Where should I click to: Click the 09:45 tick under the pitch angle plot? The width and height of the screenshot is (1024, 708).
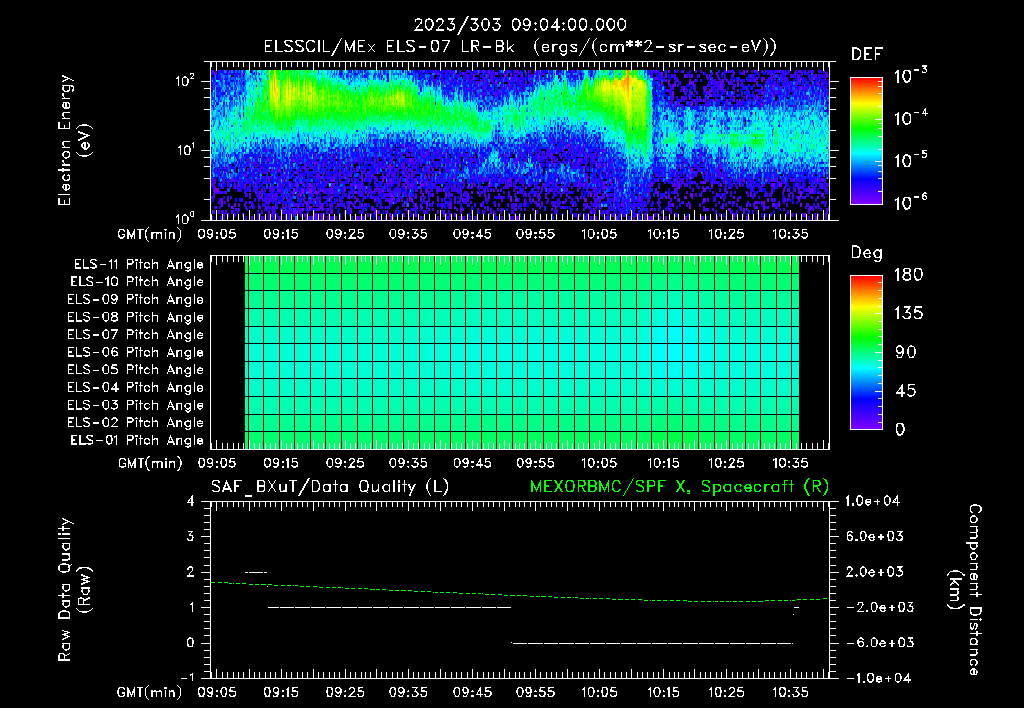472,463
